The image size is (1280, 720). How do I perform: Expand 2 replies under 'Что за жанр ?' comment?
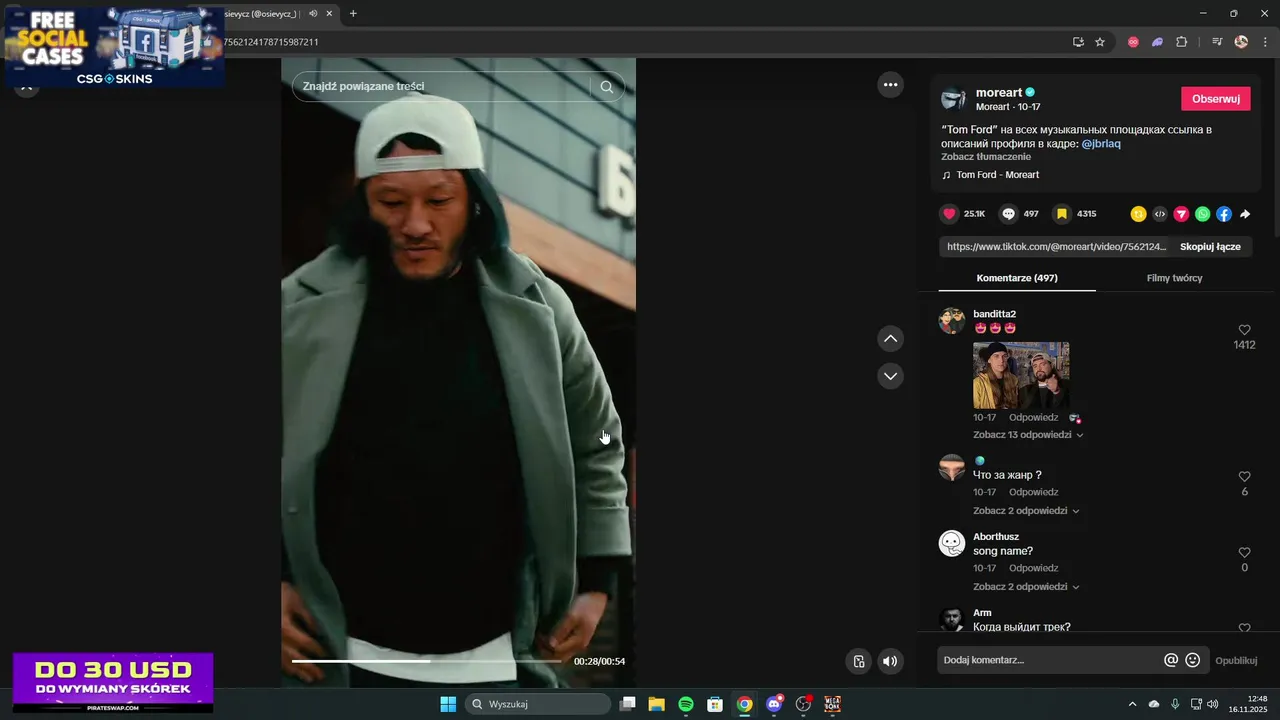point(1026,511)
